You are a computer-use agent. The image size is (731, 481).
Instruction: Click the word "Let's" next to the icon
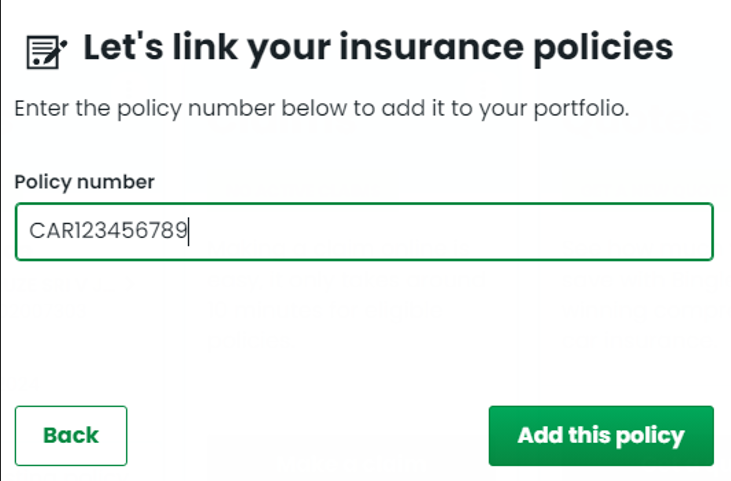[x=123, y=47]
